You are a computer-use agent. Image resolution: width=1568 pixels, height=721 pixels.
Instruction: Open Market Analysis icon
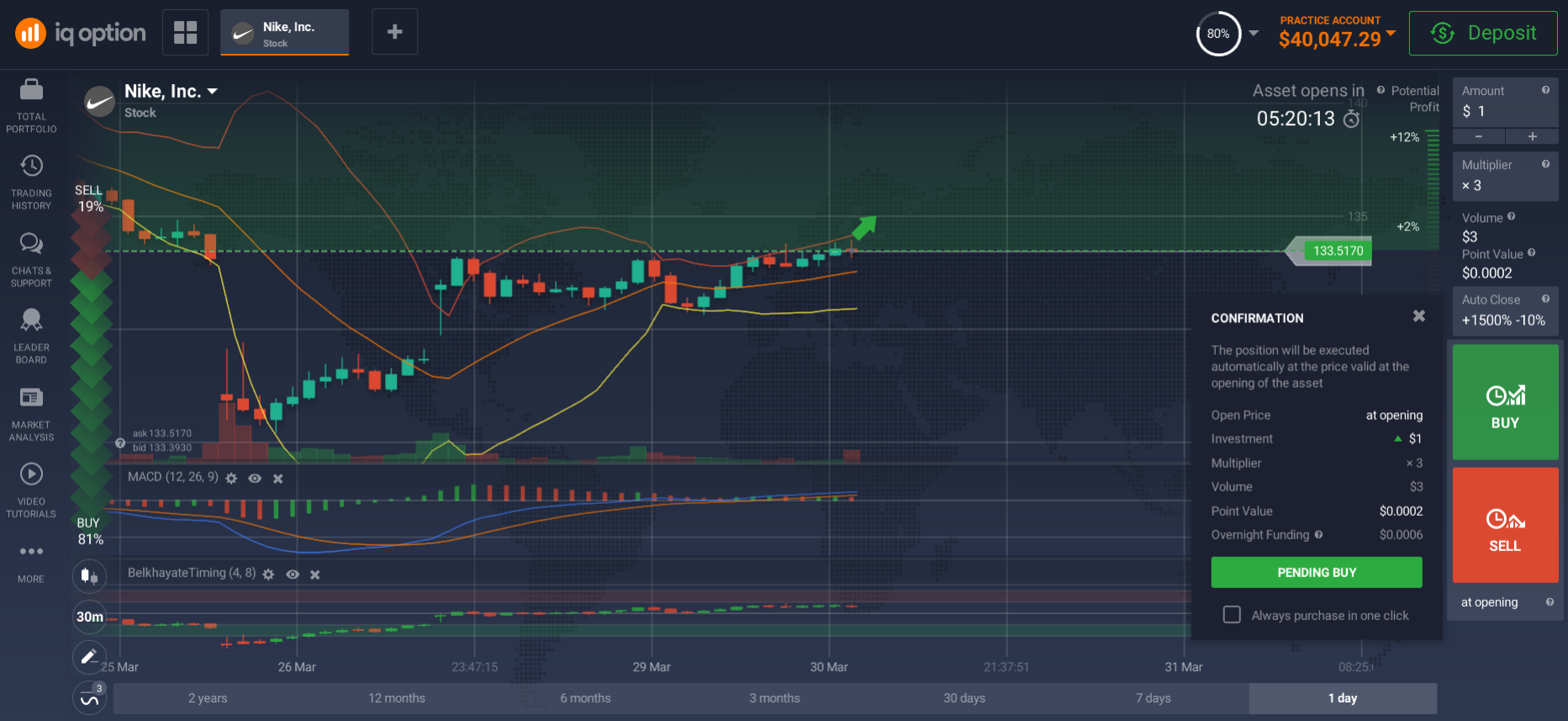pyautogui.click(x=31, y=397)
